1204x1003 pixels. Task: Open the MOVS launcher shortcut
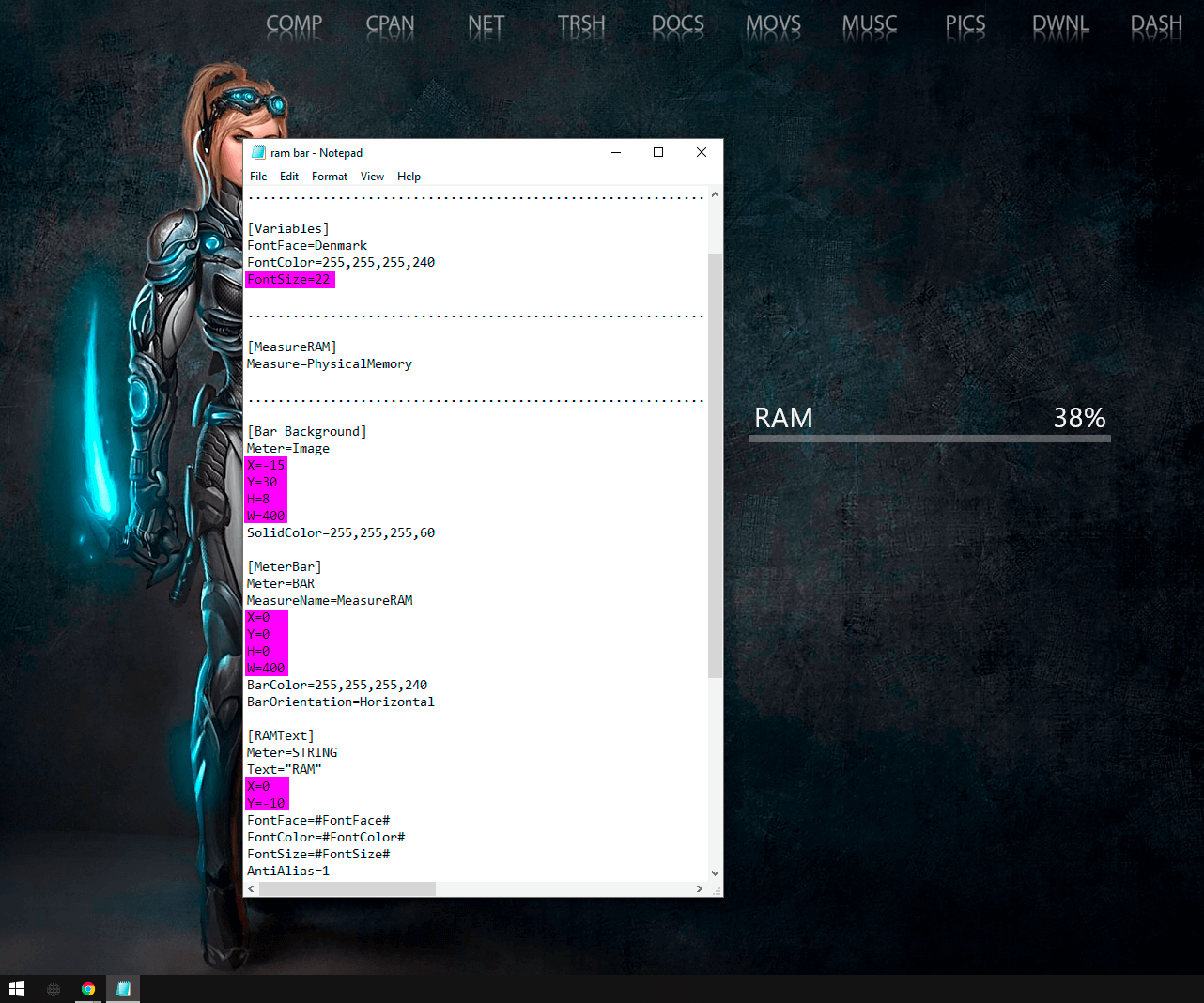coord(774,23)
